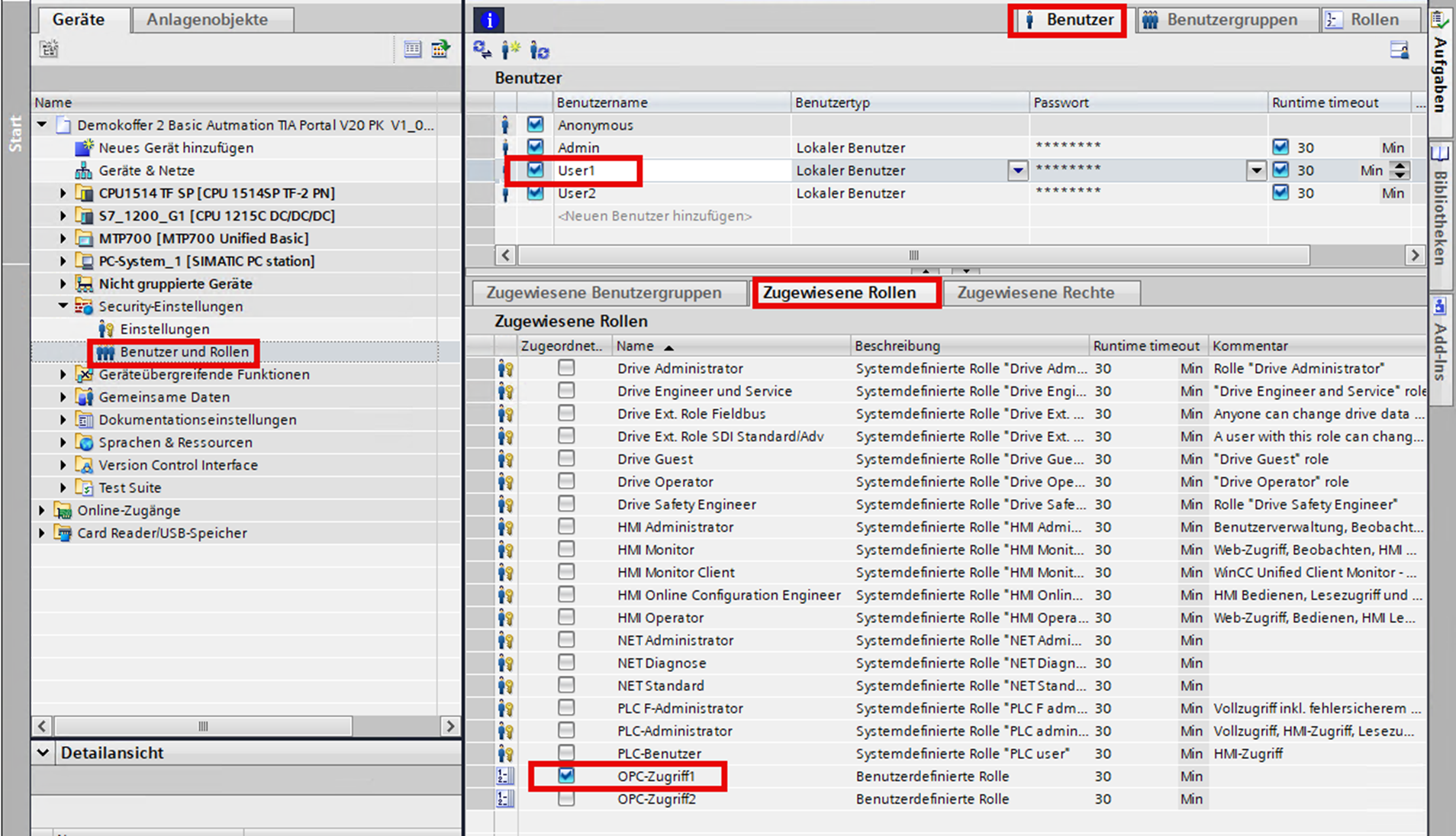Click the add new user toolbar icon
The image size is (1456, 836).
point(511,50)
